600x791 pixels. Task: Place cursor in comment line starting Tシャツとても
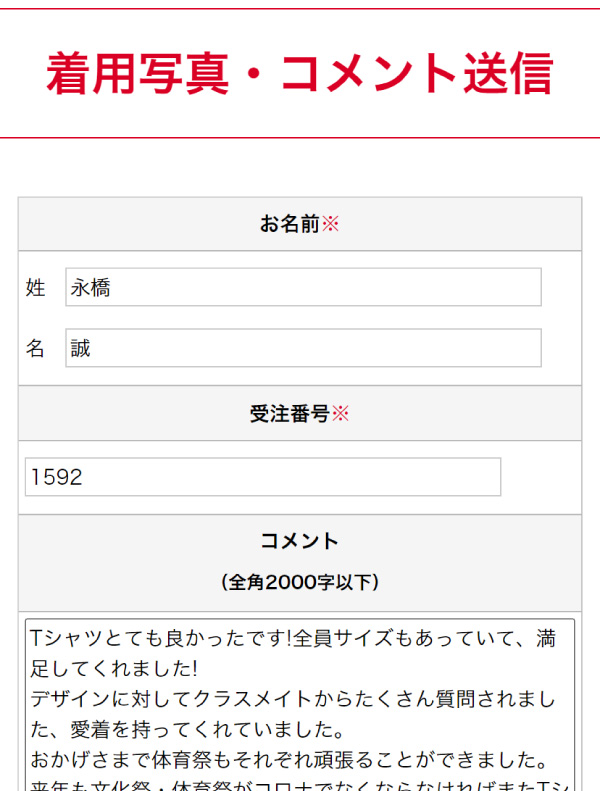(x=292, y=637)
